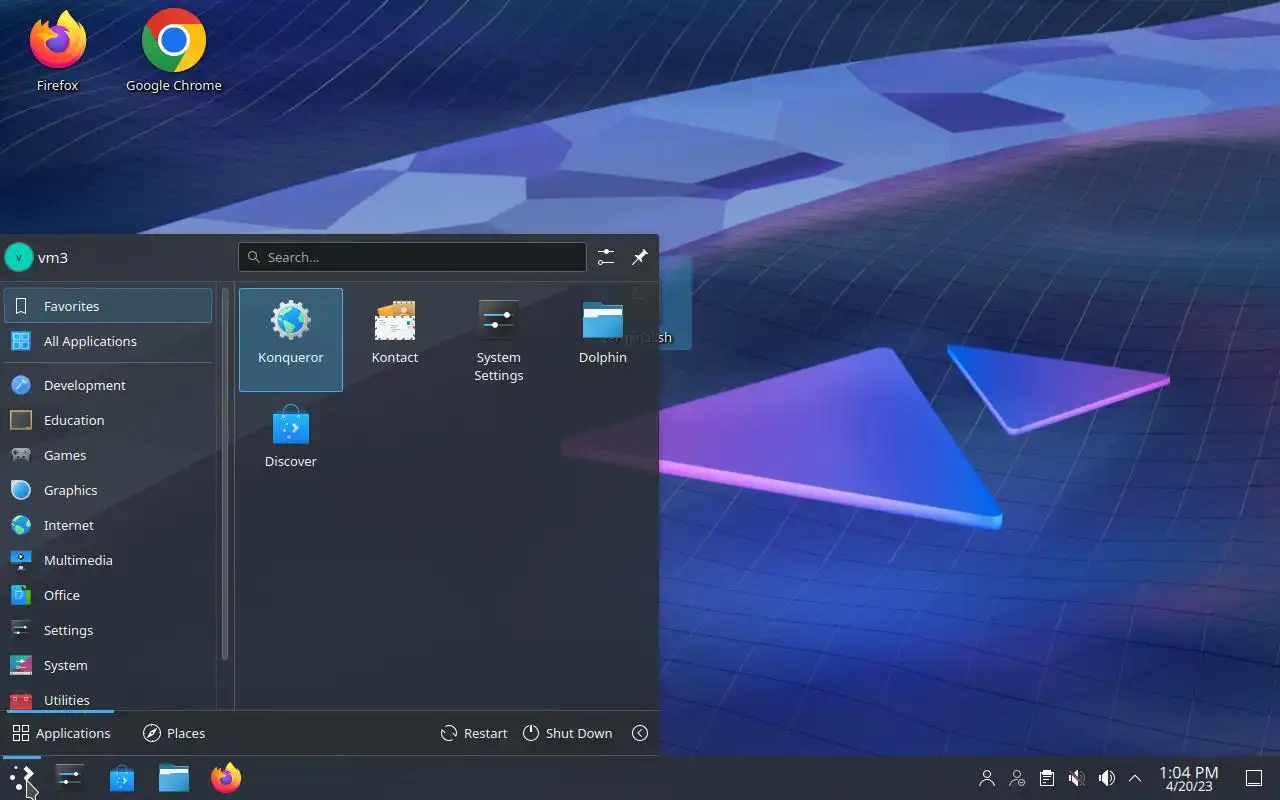This screenshot has height=800, width=1280.
Task: Switch to the Applications tab
Action: tap(61, 733)
